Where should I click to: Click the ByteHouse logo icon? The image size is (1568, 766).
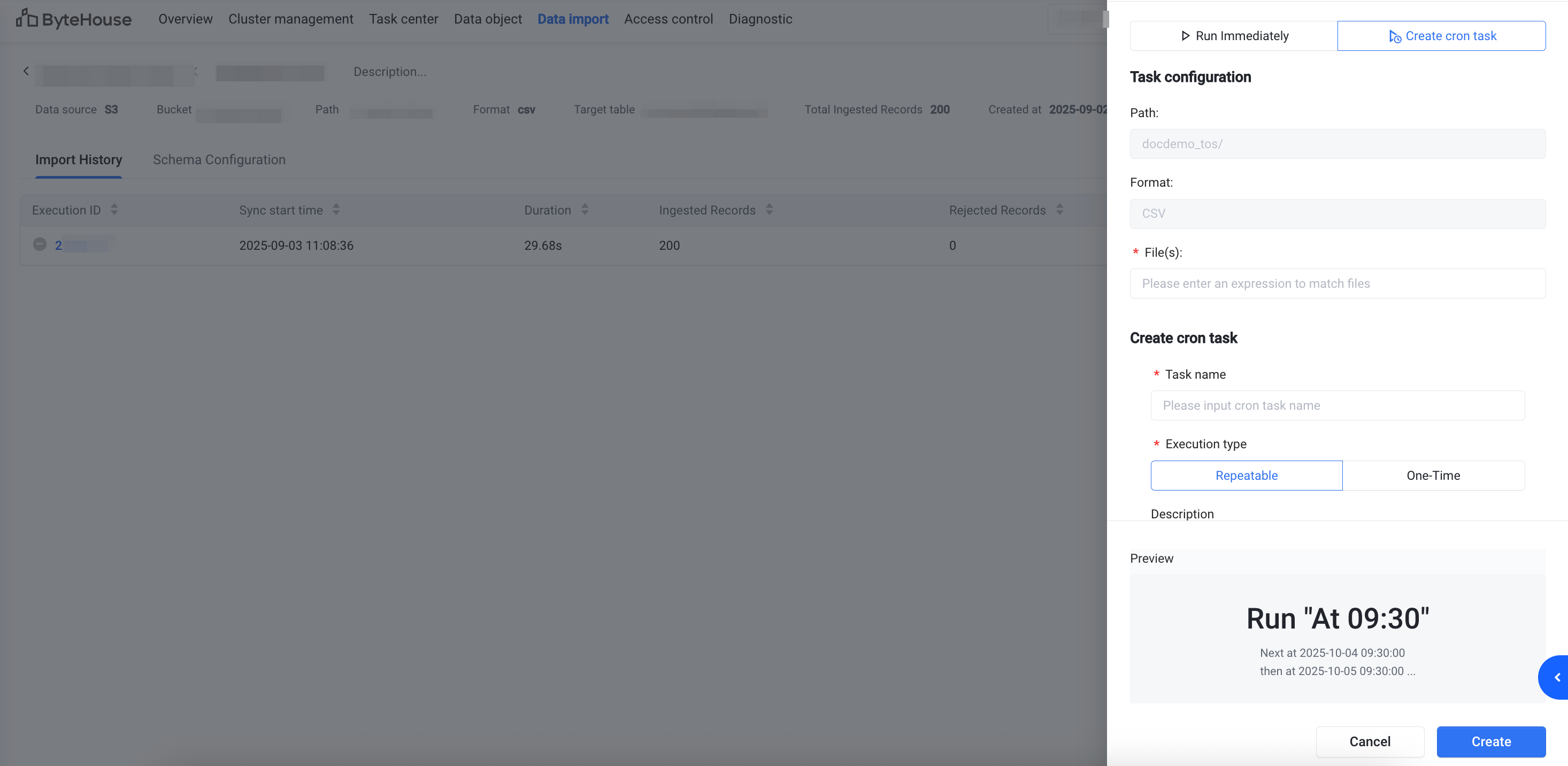[26, 18]
